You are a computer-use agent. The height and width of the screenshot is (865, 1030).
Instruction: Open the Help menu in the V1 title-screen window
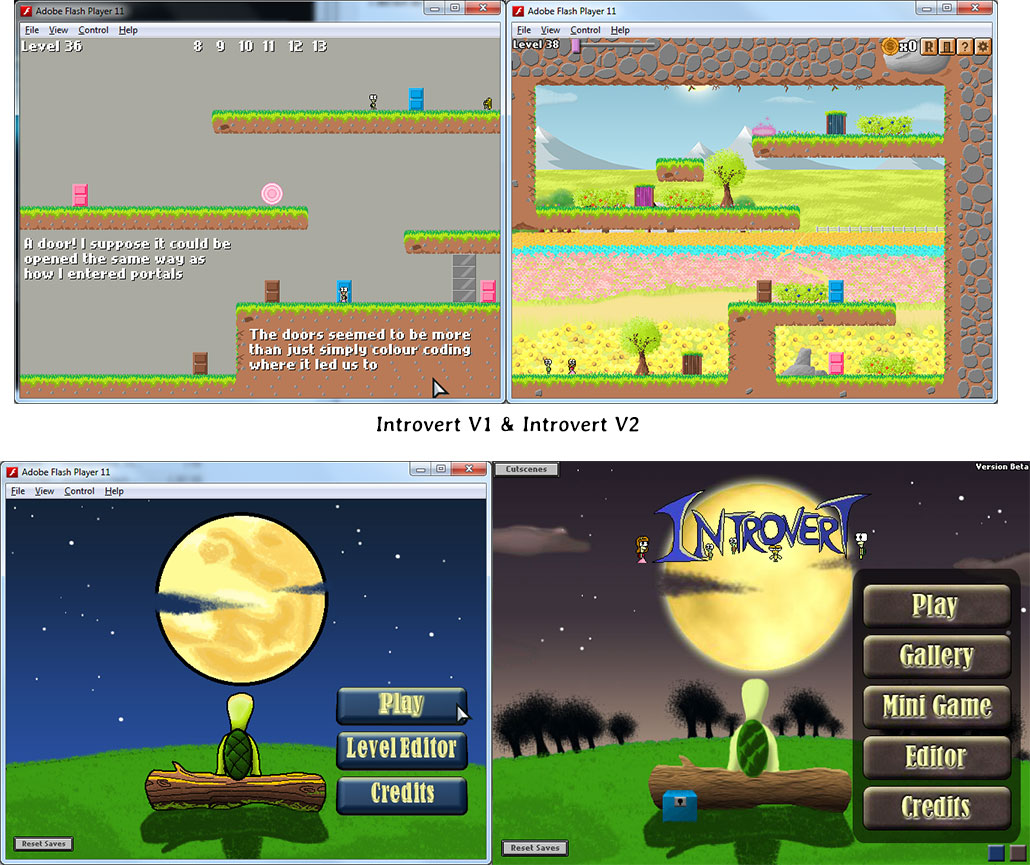click(x=114, y=491)
